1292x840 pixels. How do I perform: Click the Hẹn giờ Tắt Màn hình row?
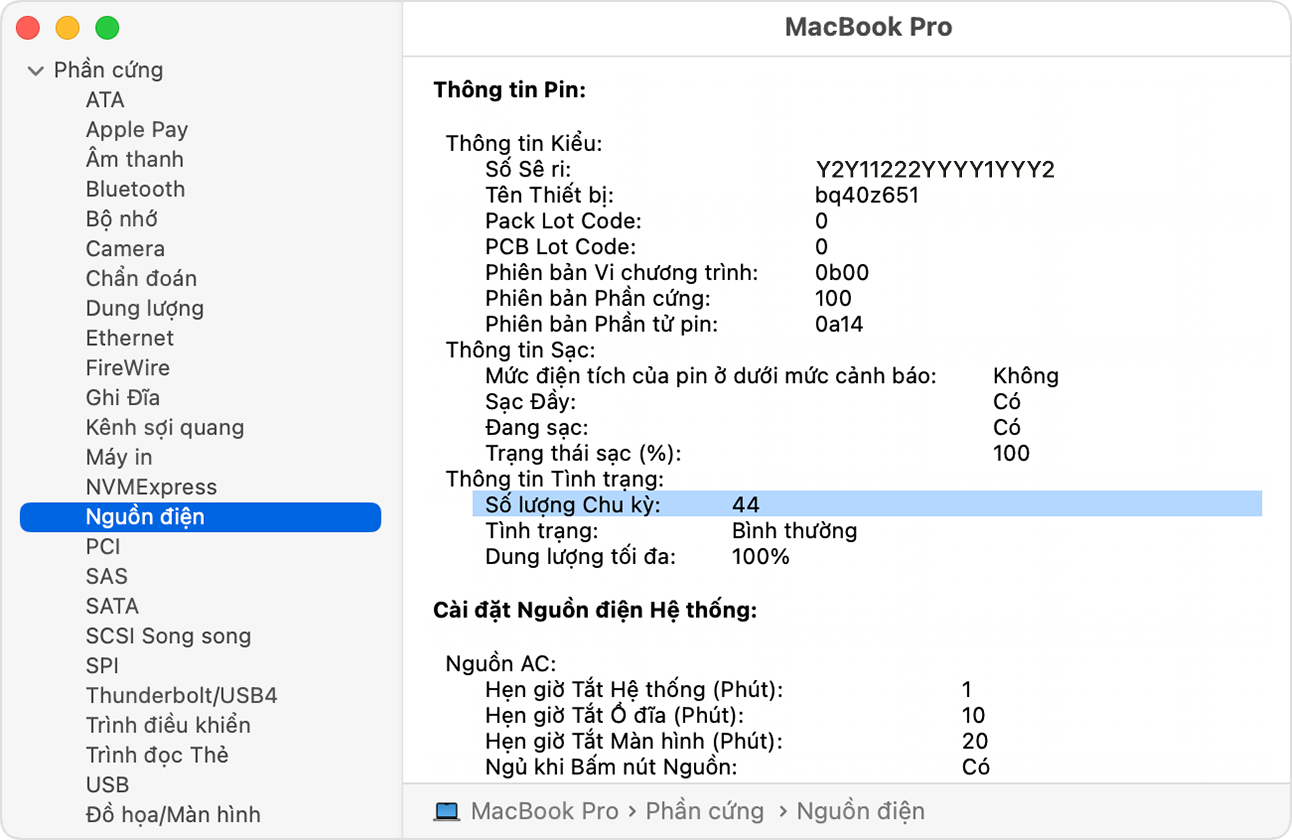[x=737, y=741]
